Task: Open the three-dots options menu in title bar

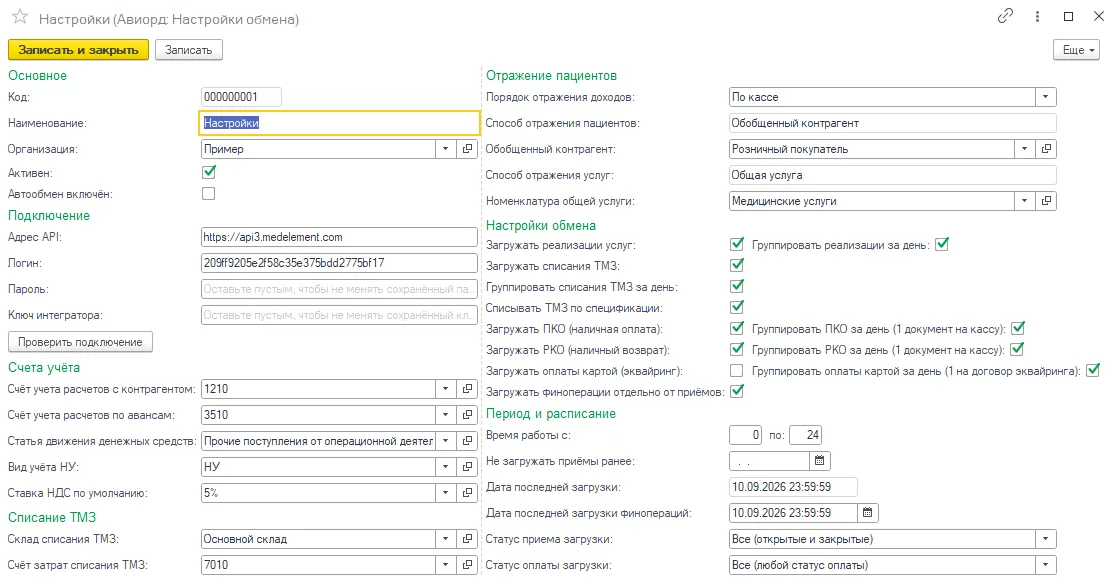Action: coord(1037,16)
